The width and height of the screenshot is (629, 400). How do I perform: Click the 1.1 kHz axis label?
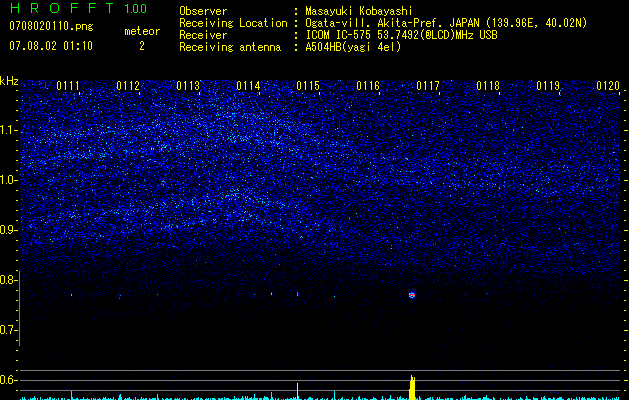pyautogui.click(x=9, y=130)
